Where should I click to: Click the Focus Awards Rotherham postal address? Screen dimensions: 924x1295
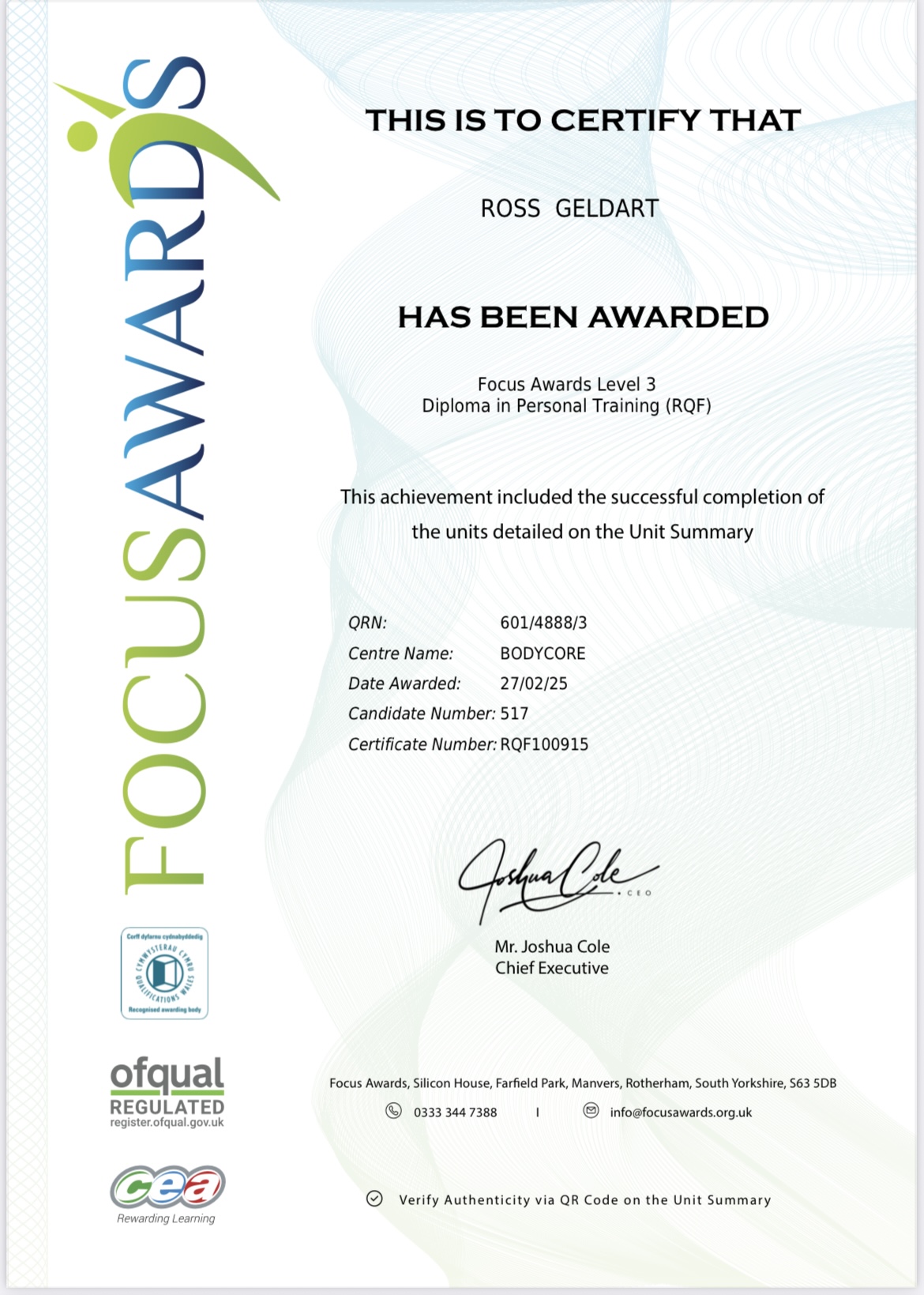pos(582,1083)
